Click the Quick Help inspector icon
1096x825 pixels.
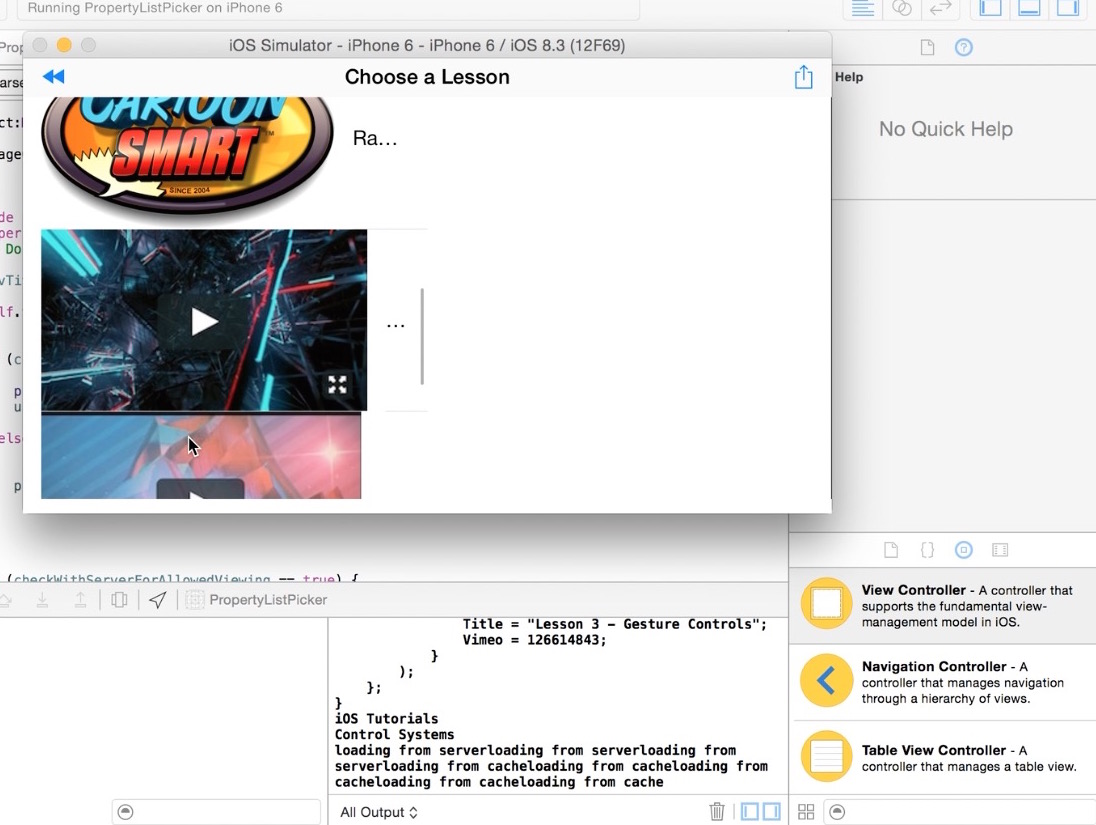tap(963, 48)
